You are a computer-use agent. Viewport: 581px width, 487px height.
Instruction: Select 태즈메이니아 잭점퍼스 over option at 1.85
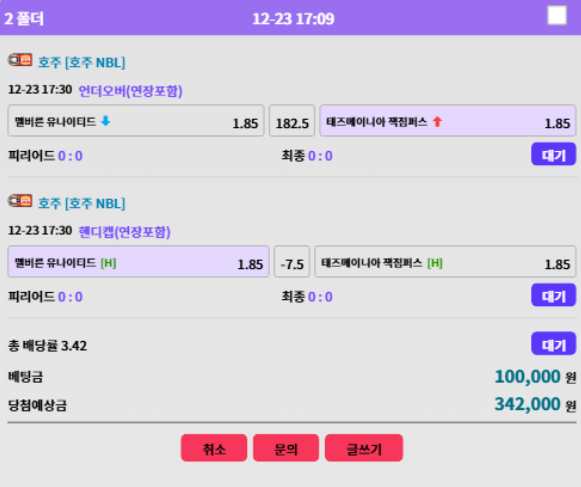[x=448, y=121]
